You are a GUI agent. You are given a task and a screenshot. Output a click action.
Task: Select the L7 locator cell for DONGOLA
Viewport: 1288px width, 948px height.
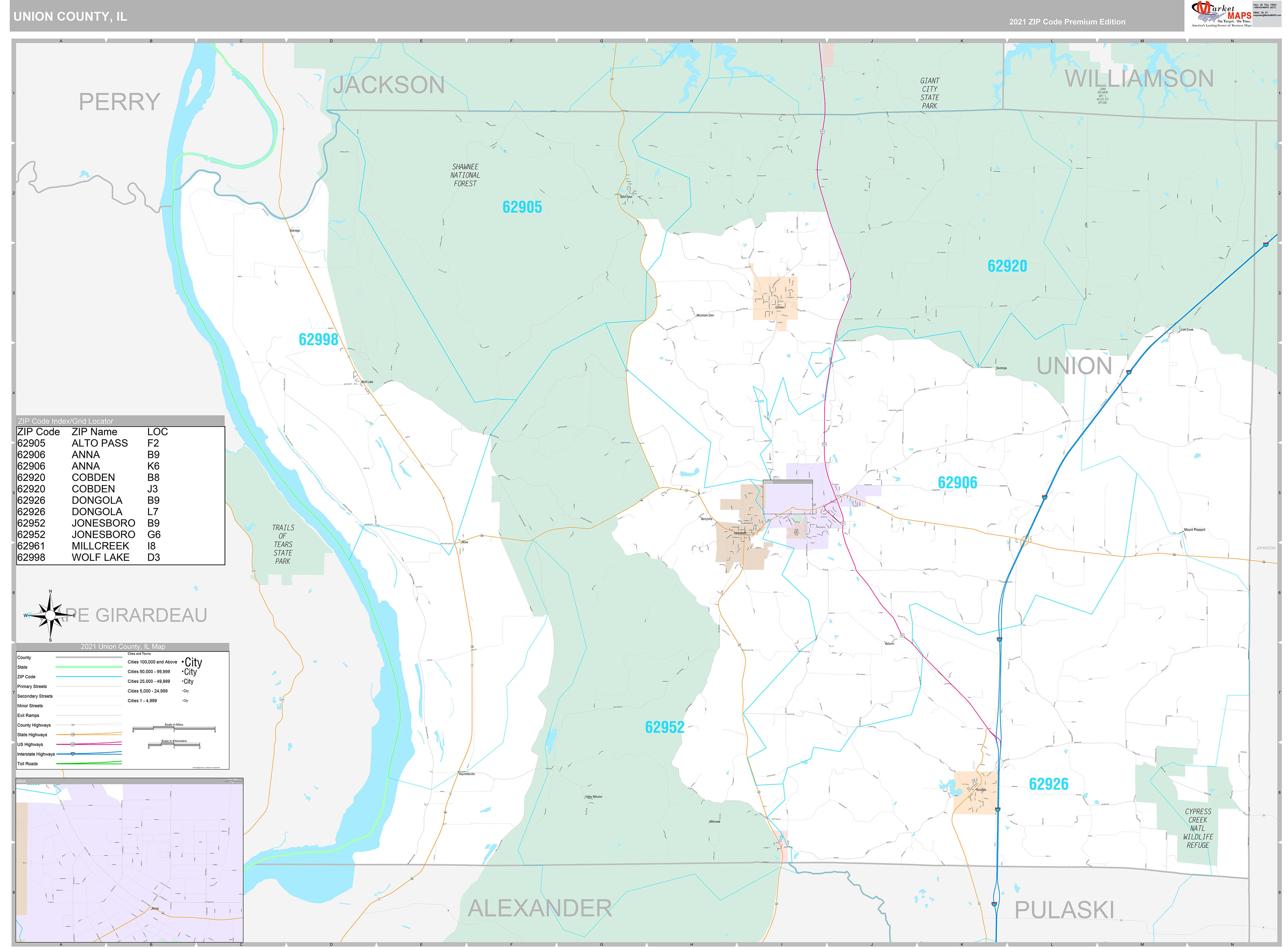click(x=153, y=511)
